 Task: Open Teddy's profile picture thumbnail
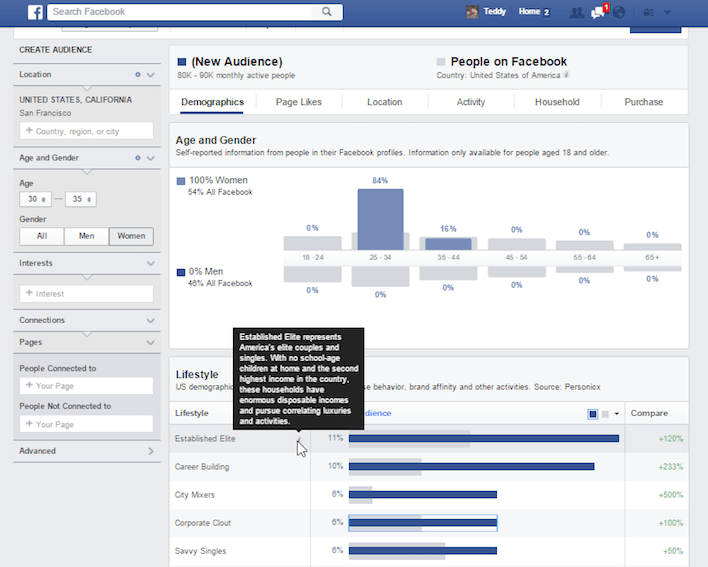[x=472, y=12]
